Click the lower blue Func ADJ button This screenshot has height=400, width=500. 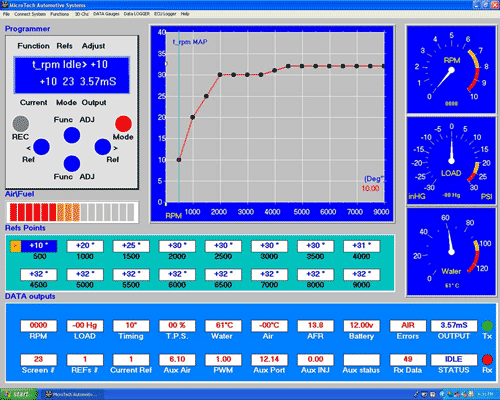click(72, 164)
